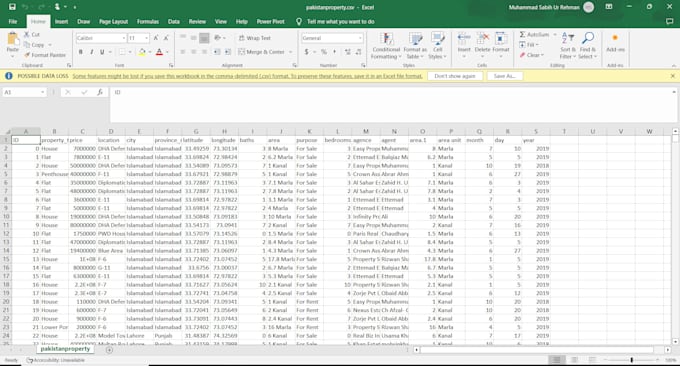Switch to Formulas tab
Screen dimensions: 680x366
pyautogui.click(x=148, y=21)
